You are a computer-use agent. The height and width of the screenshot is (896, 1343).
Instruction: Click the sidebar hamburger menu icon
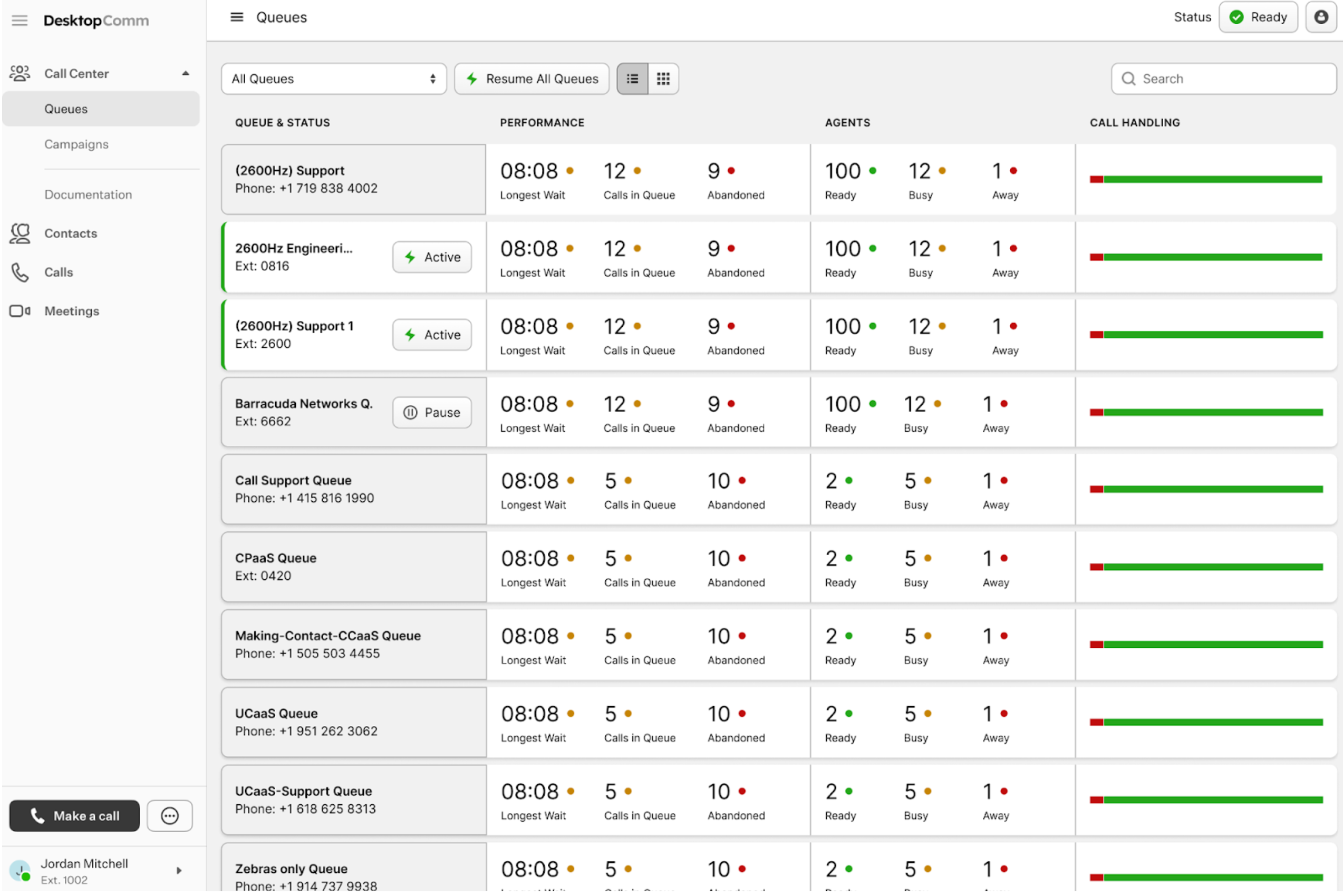coord(20,21)
